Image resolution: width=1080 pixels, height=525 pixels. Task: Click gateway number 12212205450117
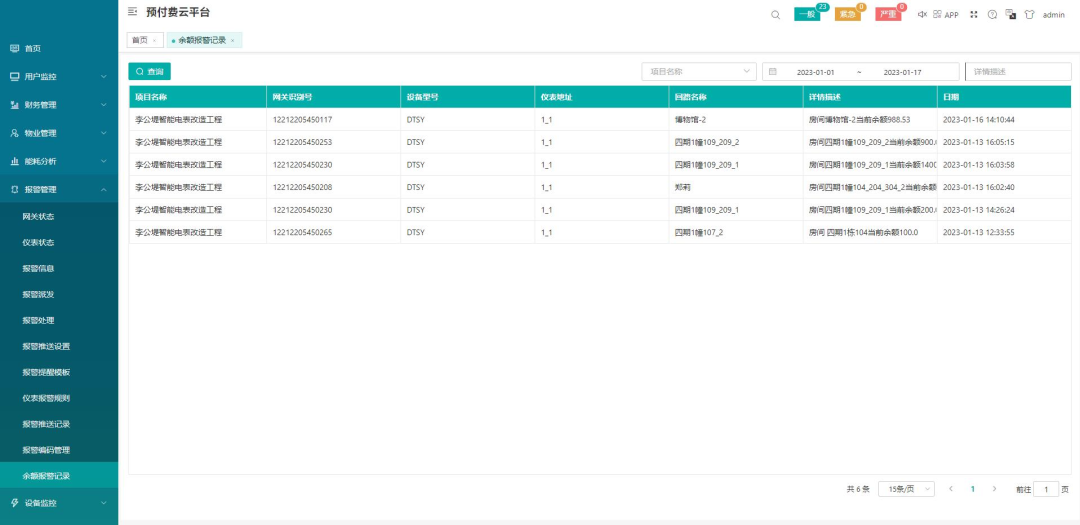(x=302, y=119)
